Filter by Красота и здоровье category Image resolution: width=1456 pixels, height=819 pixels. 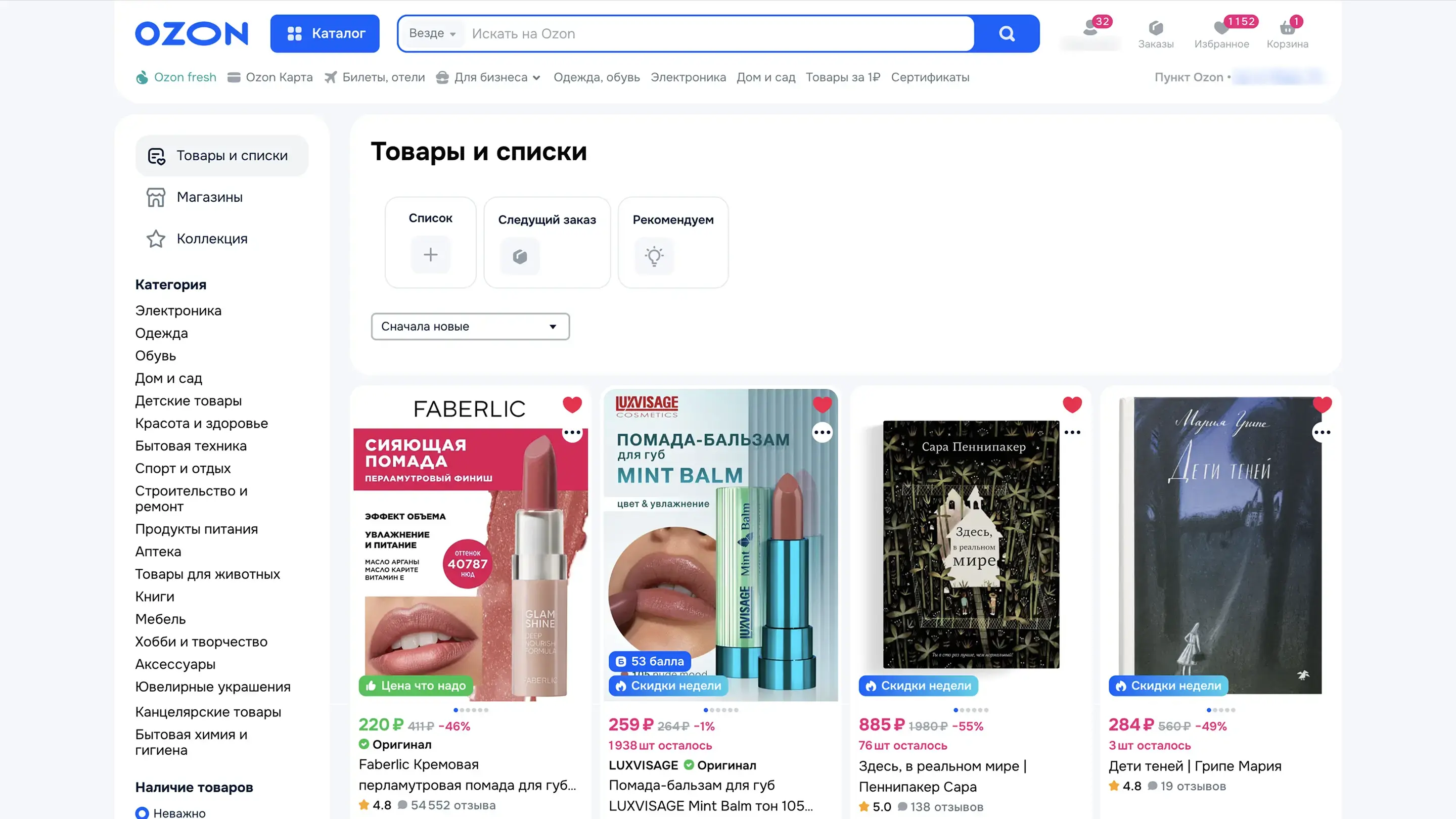tap(201, 423)
